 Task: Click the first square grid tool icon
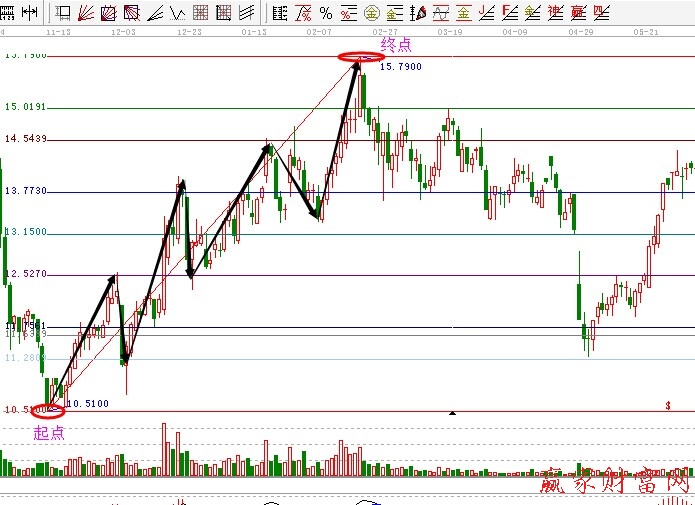(201, 13)
